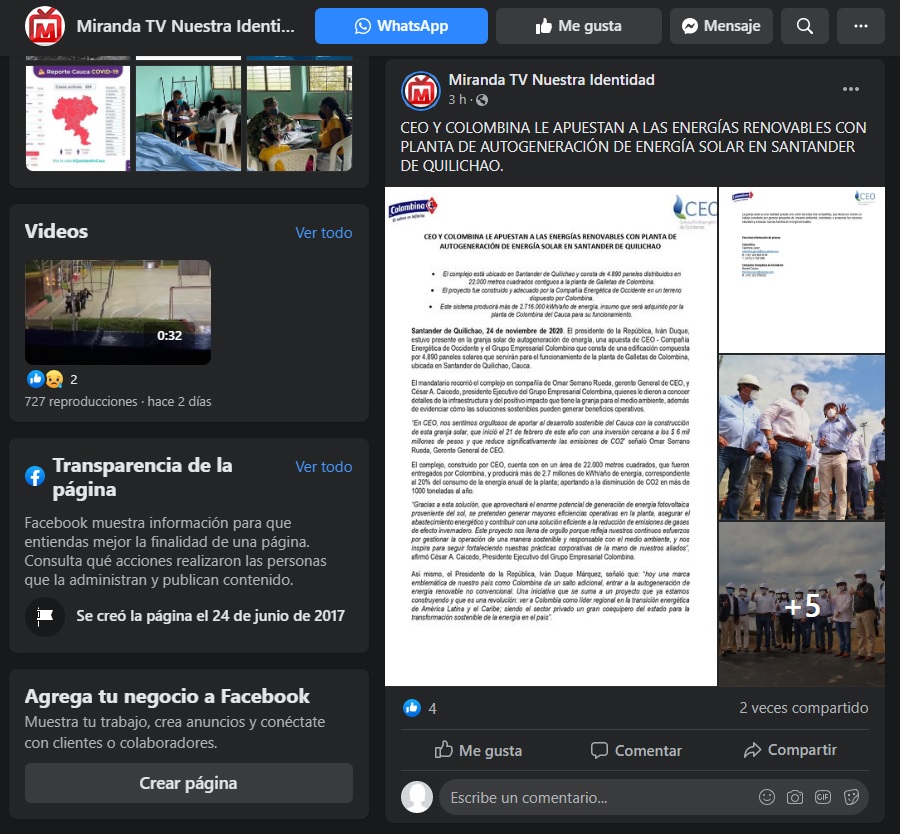This screenshot has height=834, width=900.
Task: Open the photo of men in white helmets
Action: click(x=802, y=437)
